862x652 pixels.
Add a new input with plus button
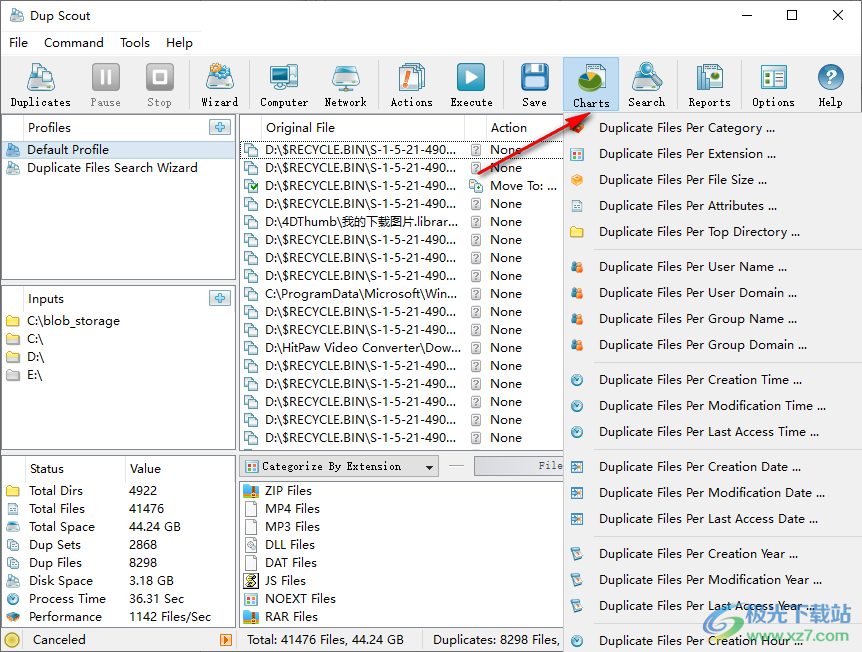tap(220, 298)
